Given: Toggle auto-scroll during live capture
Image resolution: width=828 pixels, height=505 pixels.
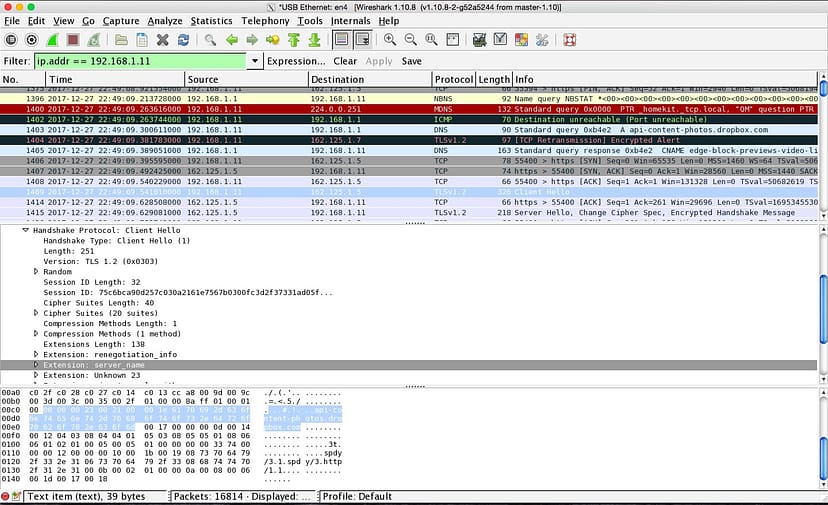Looking at the screenshot, I should pyautogui.click(x=362, y=40).
